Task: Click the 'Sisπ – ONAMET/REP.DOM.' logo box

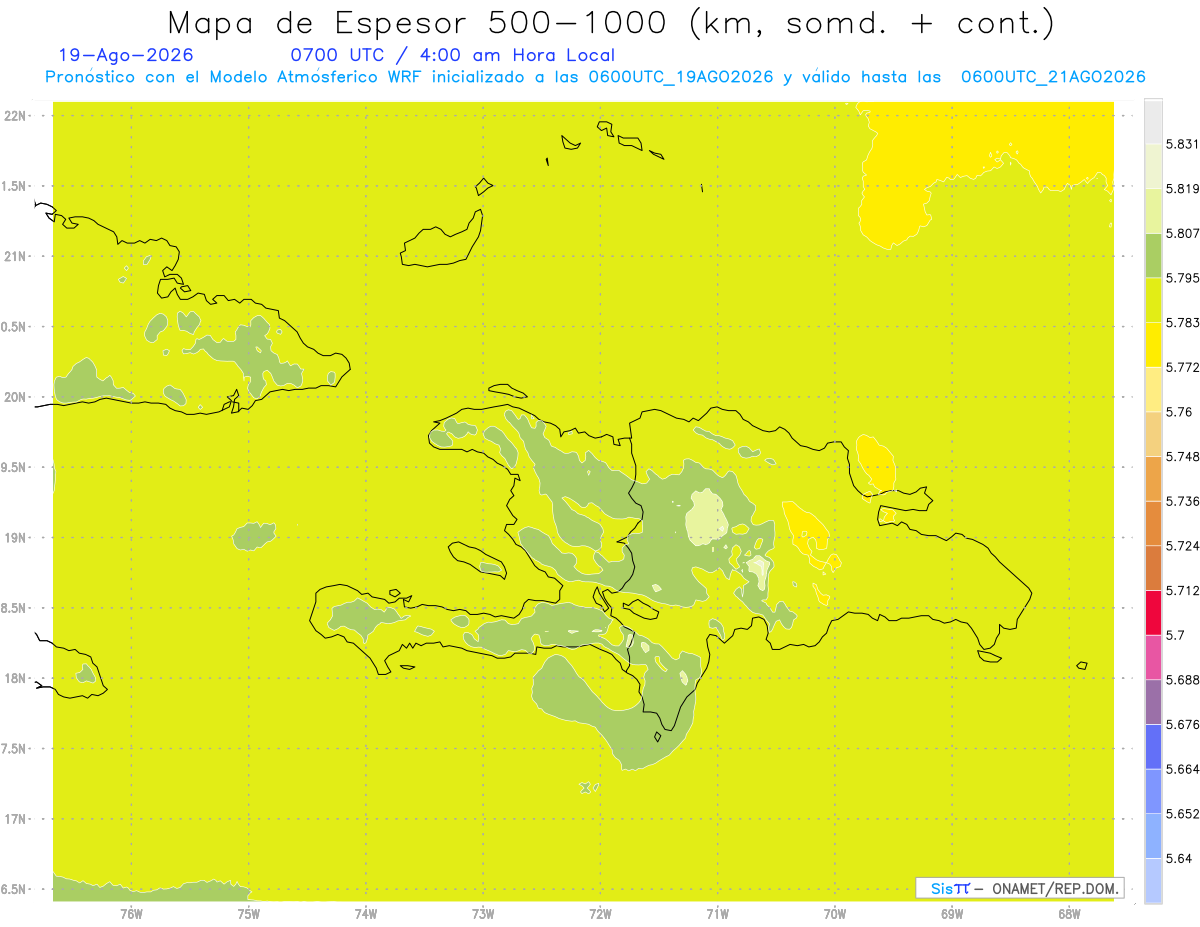Action: coord(1020,888)
